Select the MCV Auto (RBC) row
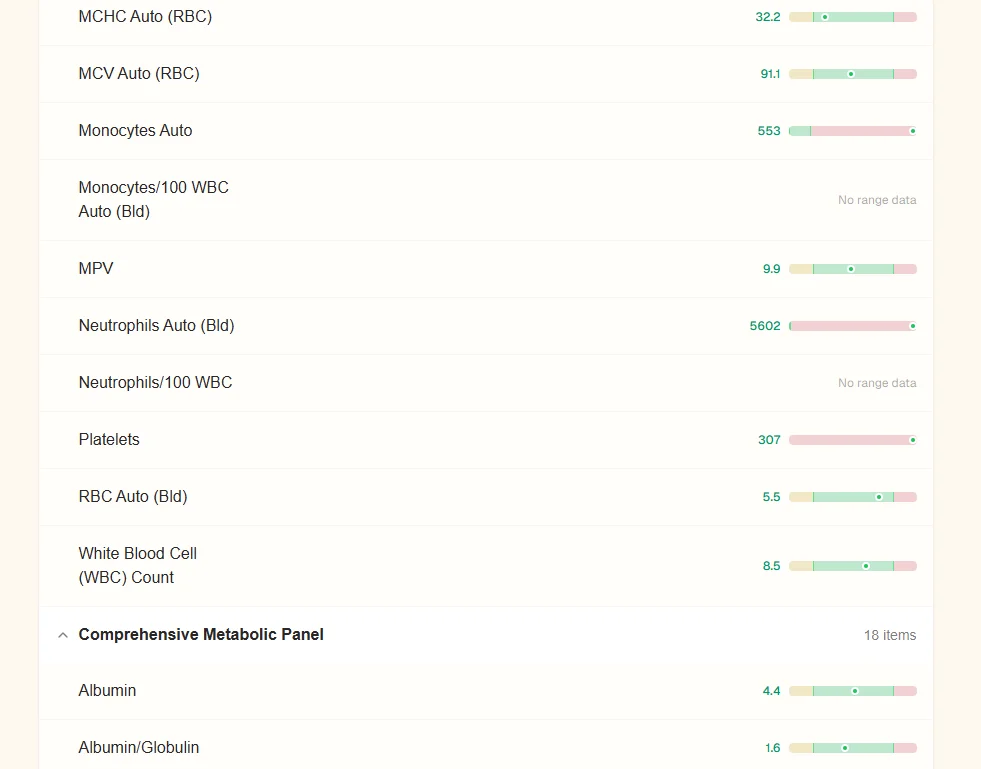 pos(486,74)
